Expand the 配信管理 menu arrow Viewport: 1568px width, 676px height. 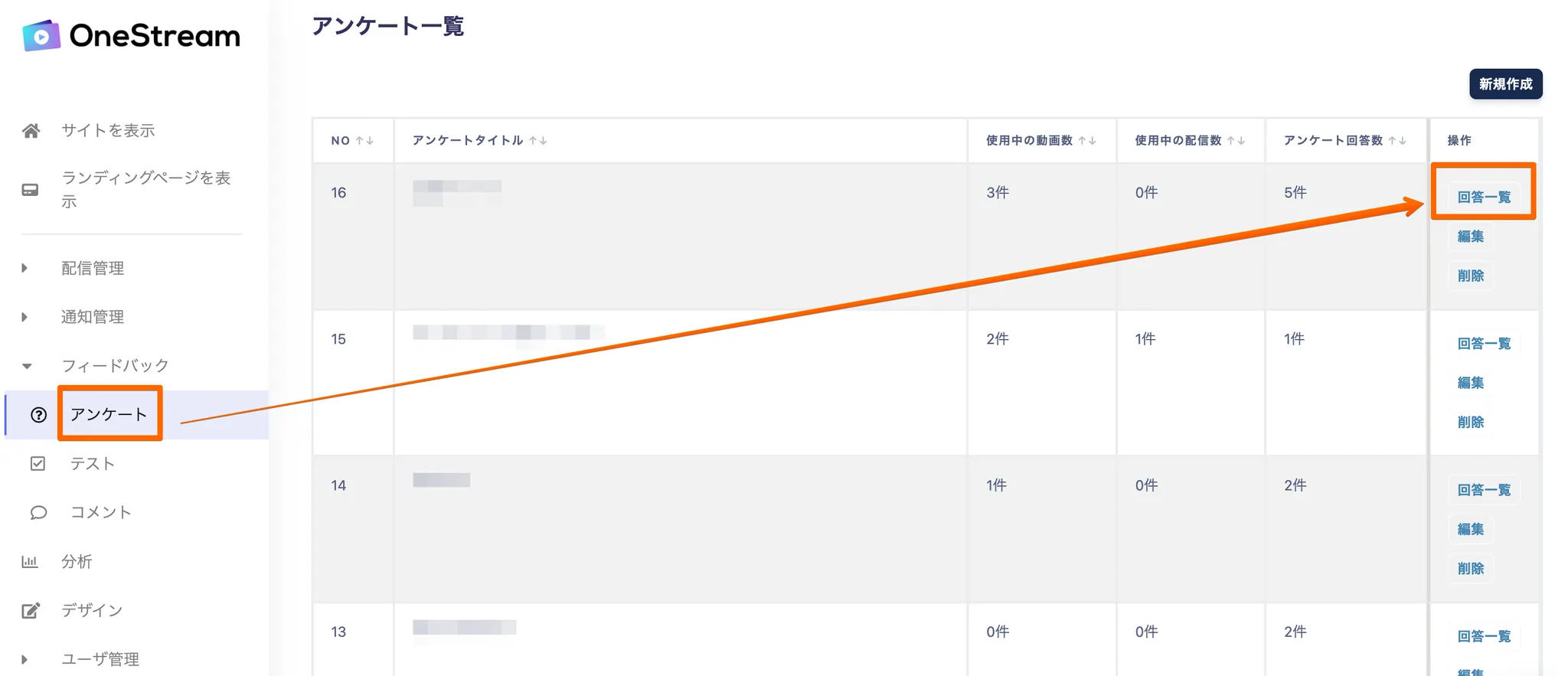click(x=24, y=268)
